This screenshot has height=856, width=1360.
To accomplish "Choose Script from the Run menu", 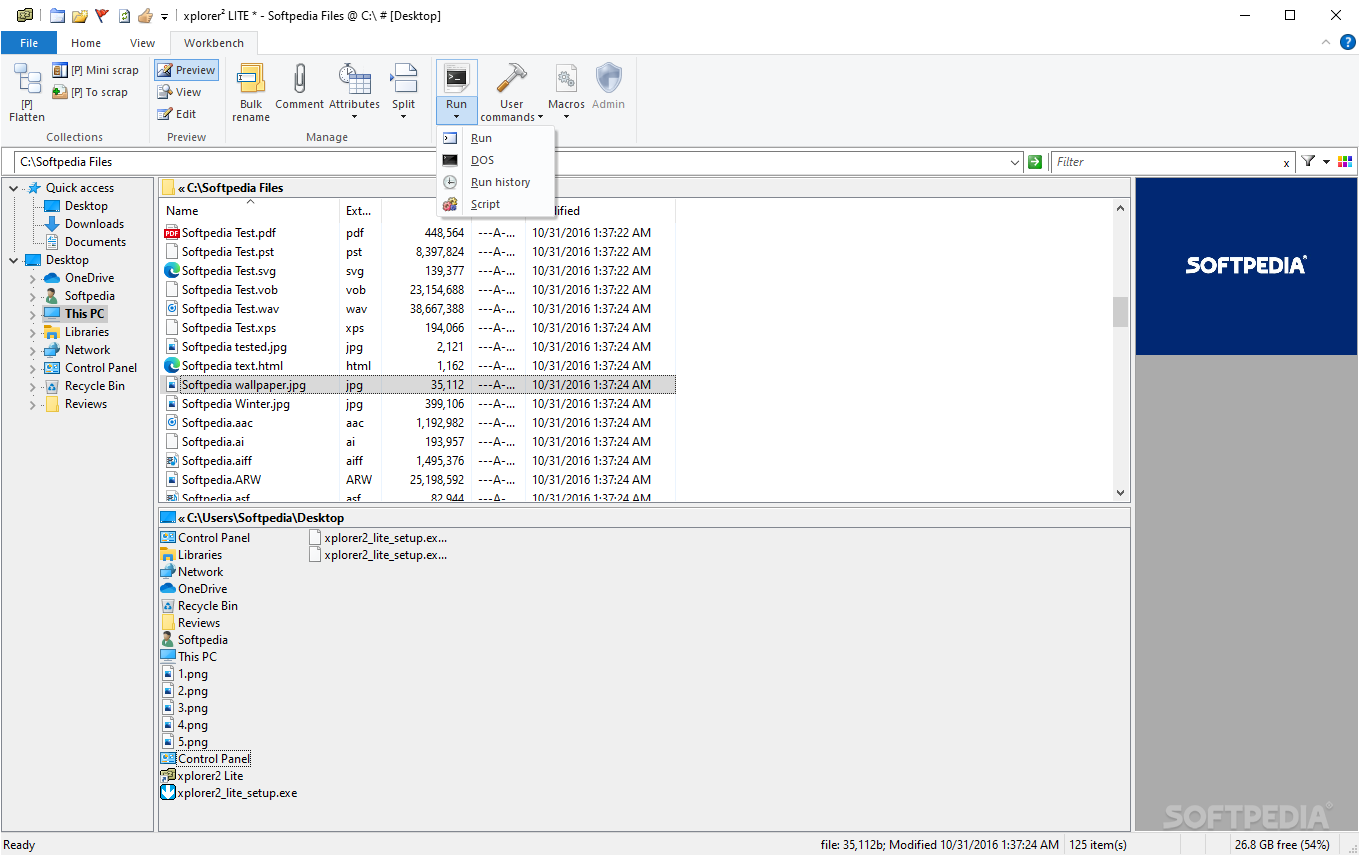I will pos(496,204).
